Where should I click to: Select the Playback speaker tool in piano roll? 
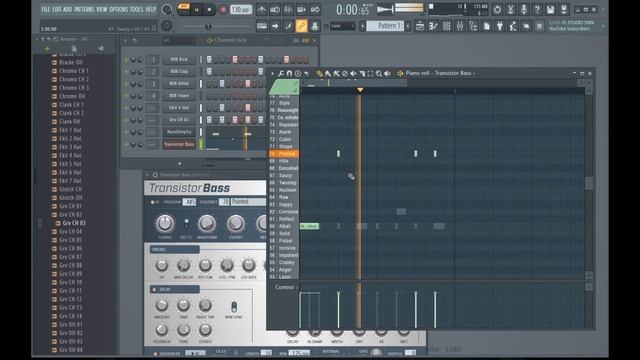387,73
